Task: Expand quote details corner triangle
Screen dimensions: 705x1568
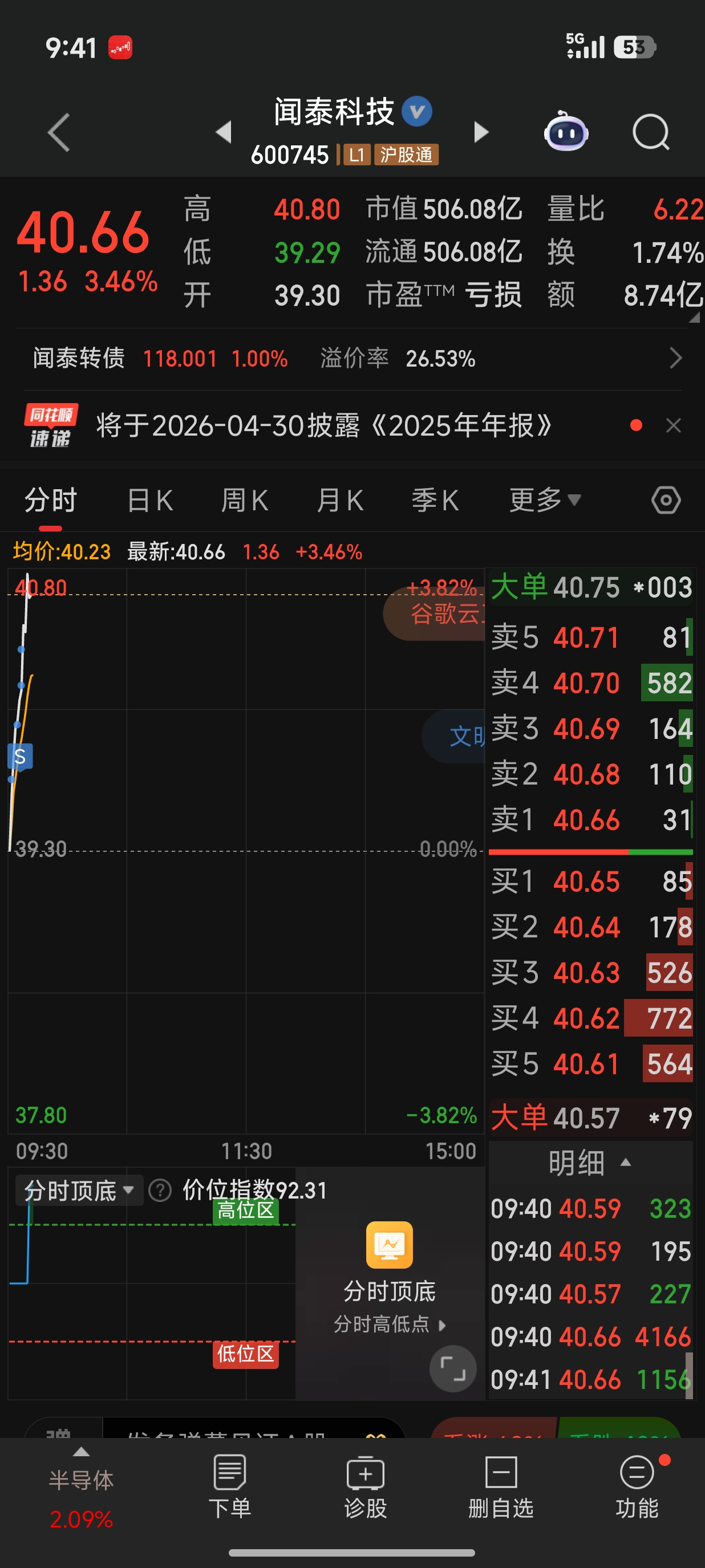Action: point(694,317)
